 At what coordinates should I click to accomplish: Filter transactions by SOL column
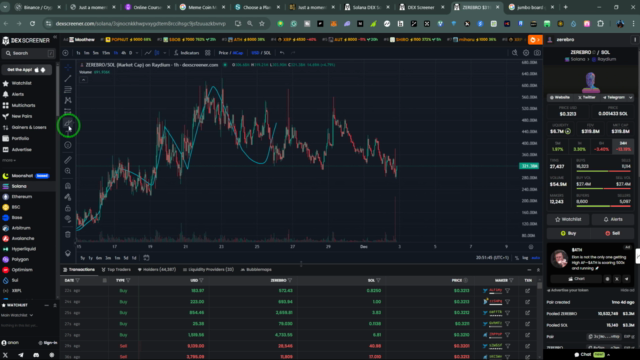(x=378, y=280)
